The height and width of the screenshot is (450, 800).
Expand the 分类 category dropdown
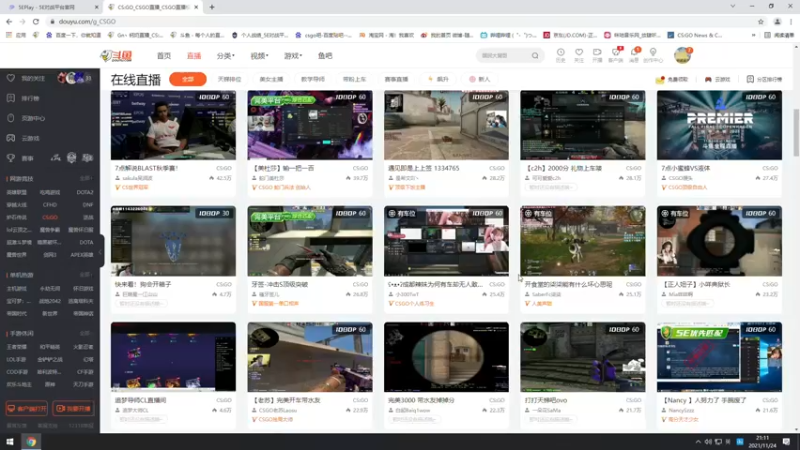coord(226,56)
